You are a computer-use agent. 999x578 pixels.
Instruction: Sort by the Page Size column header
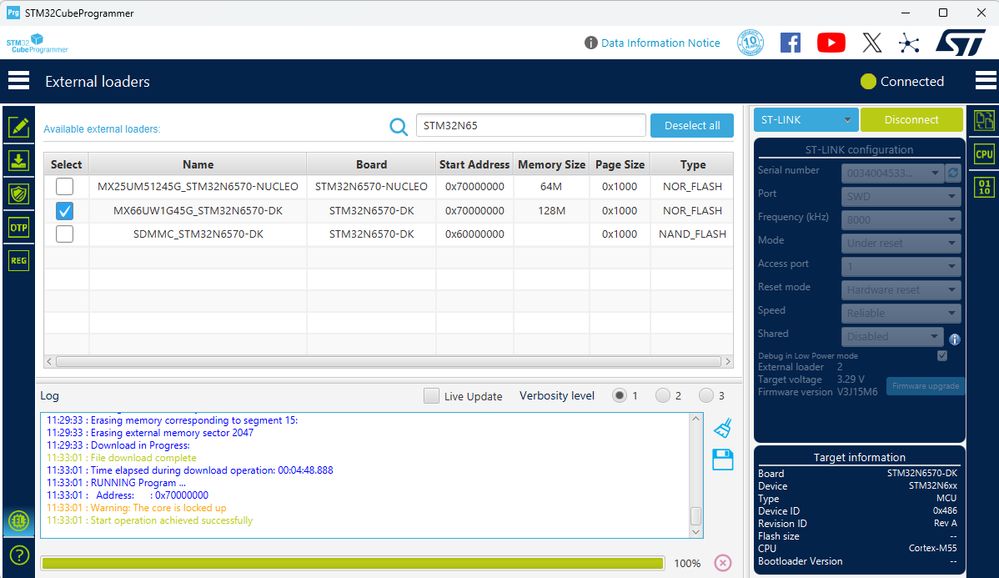tap(620, 164)
